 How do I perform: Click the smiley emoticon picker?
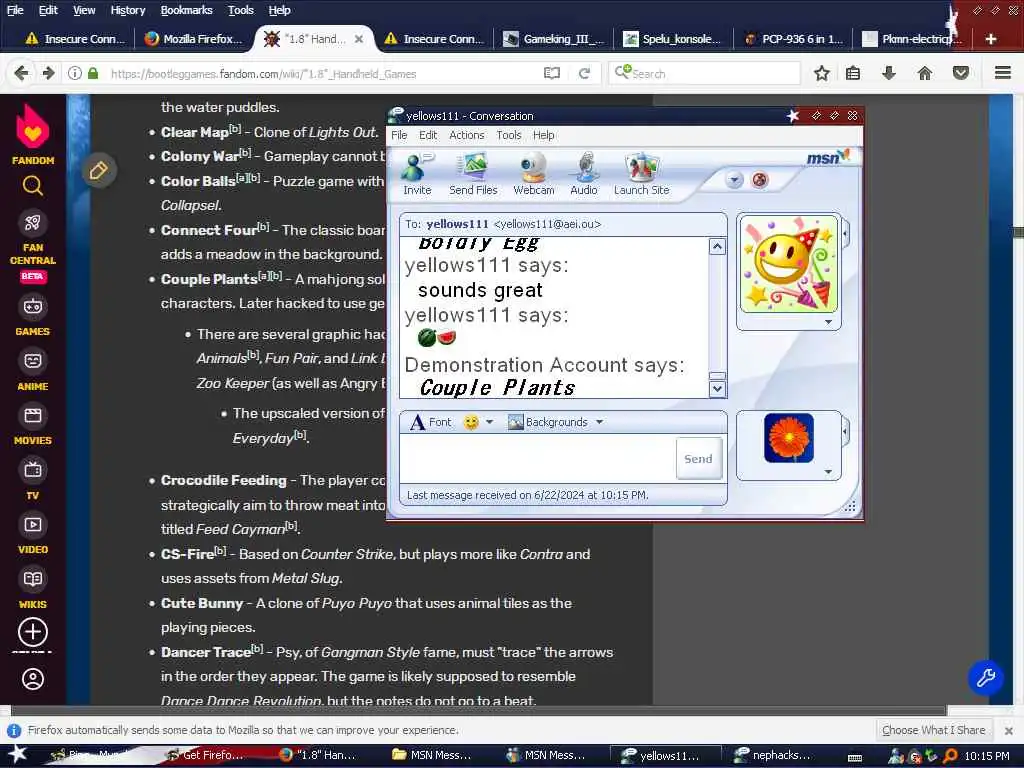(471, 423)
